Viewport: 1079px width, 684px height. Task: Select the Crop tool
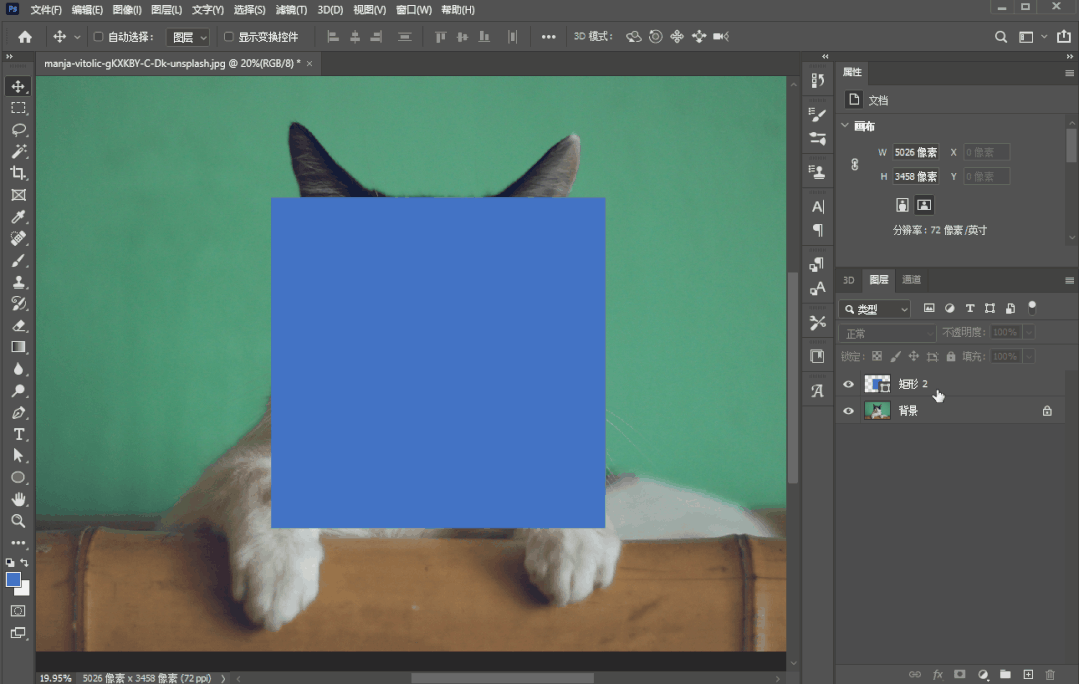click(19, 173)
